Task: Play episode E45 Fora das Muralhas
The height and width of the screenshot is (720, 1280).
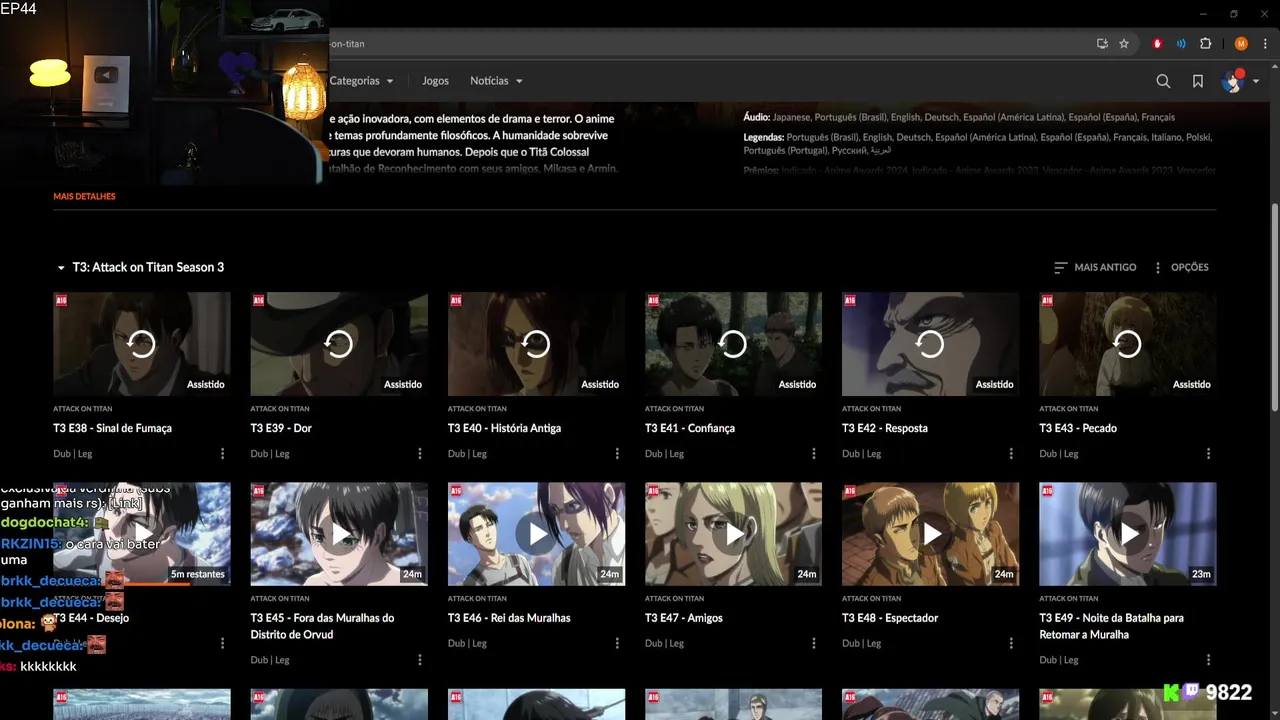Action: [339, 534]
